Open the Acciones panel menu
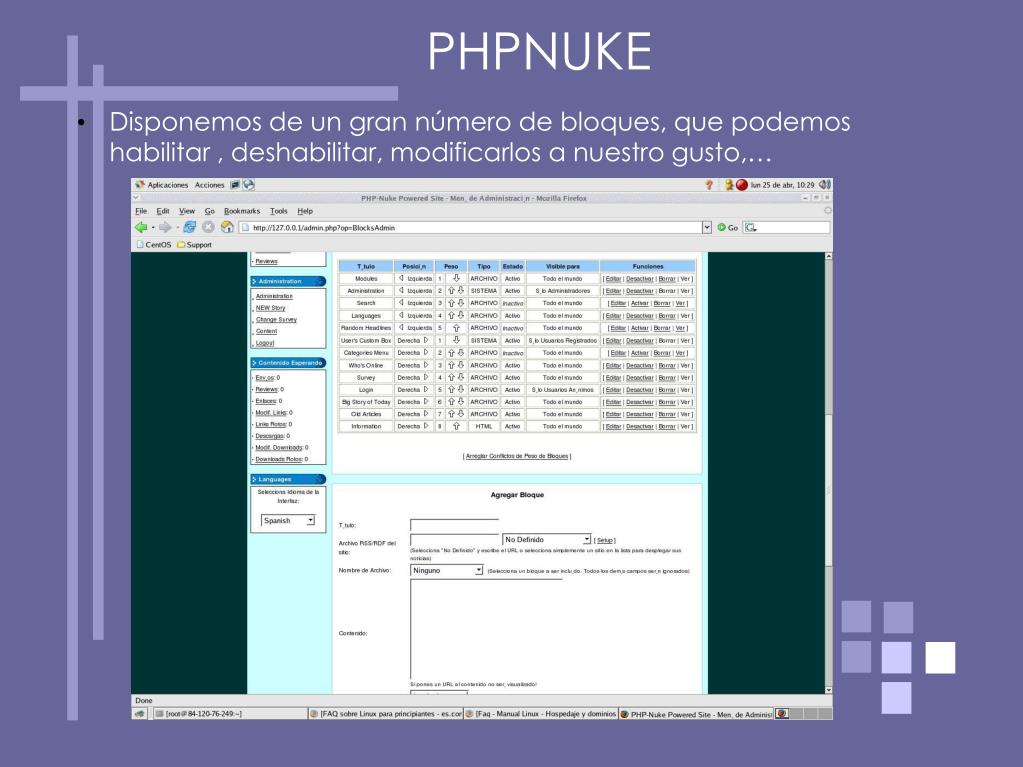This screenshot has width=1023, height=767. [x=209, y=185]
